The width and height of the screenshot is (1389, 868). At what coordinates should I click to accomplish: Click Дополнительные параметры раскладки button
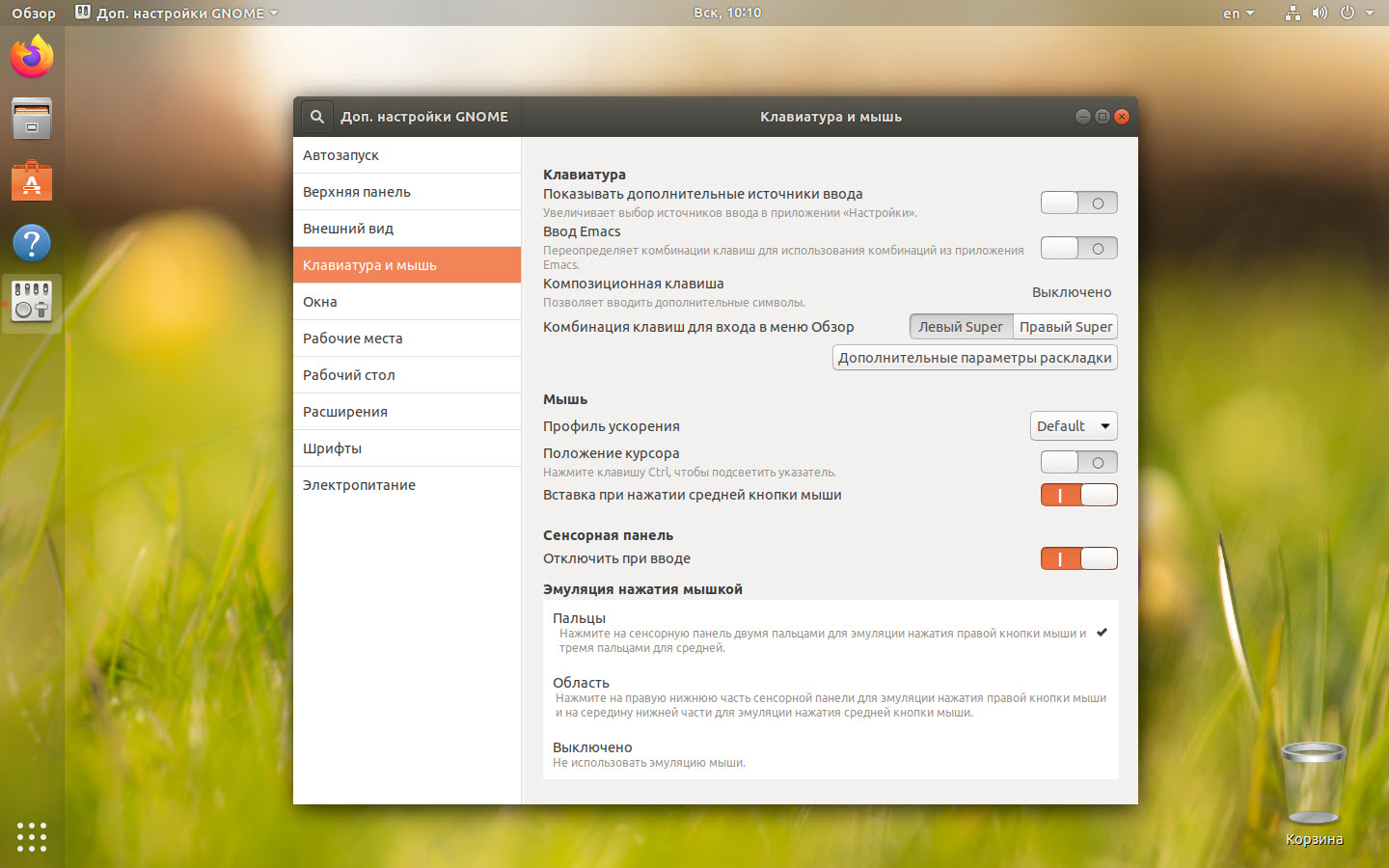pos(974,358)
